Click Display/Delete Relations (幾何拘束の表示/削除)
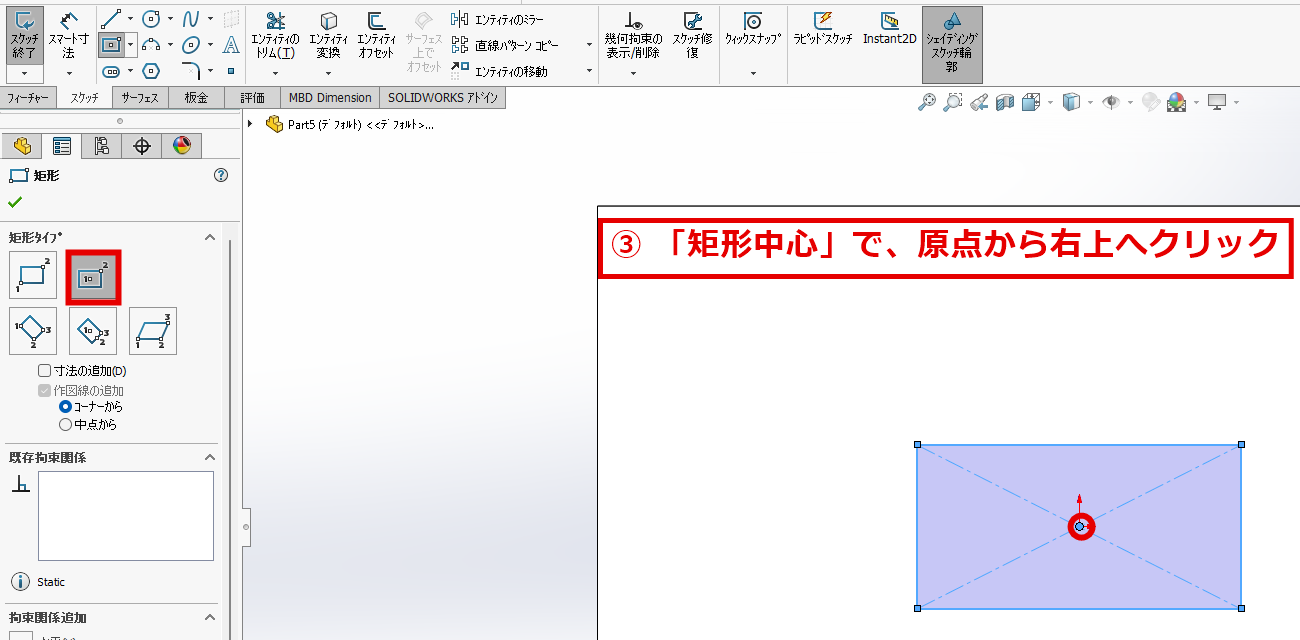 pos(633,35)
